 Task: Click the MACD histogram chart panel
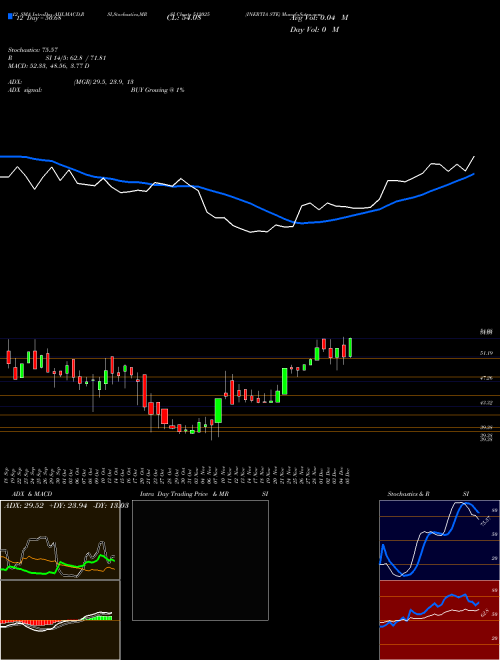(60, 620)
